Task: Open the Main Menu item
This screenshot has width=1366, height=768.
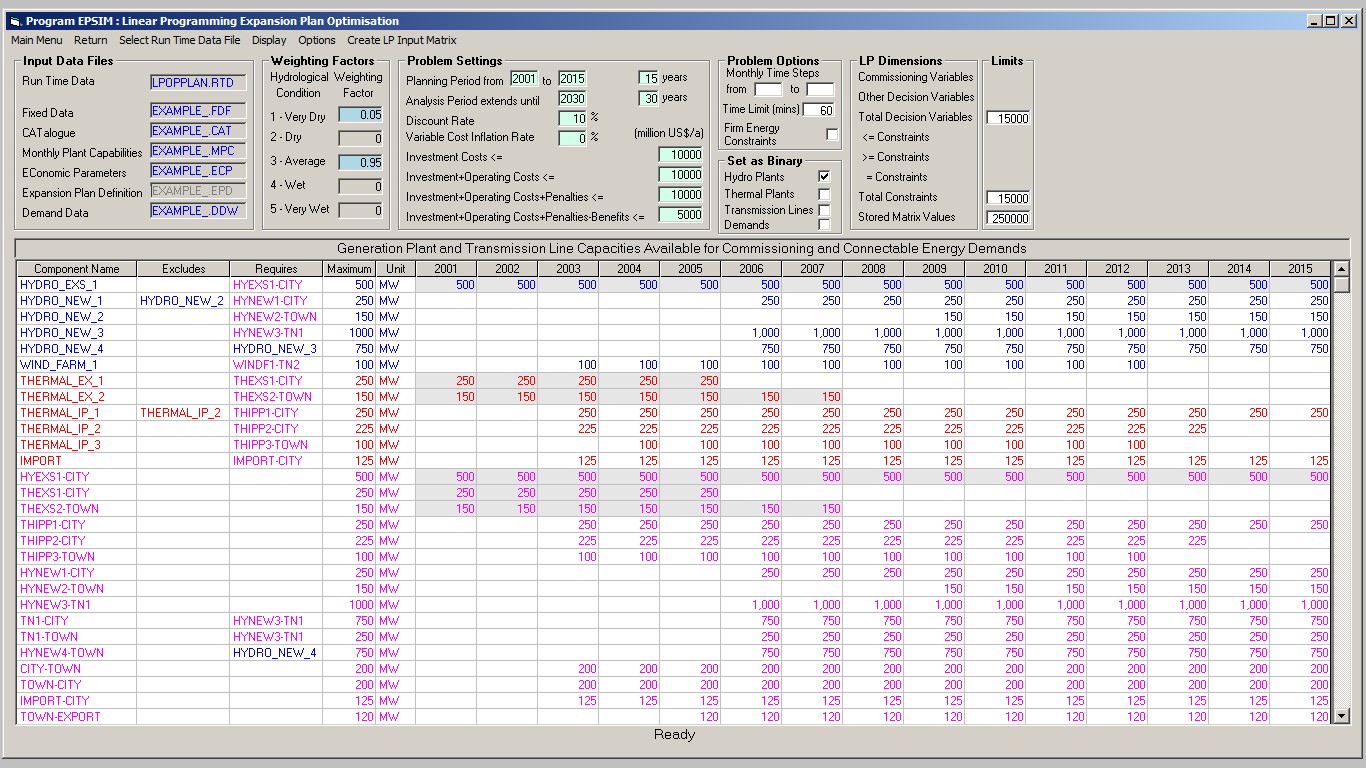Action: click(x=36, y=40)
